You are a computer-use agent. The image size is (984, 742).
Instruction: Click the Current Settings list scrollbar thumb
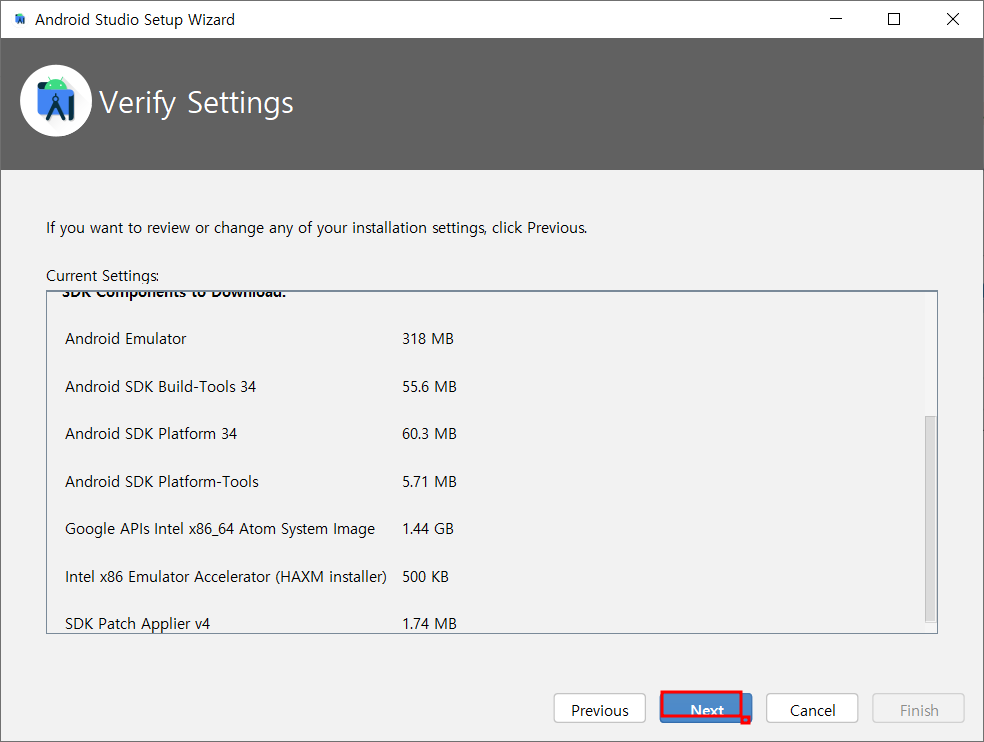click(930, 519)
